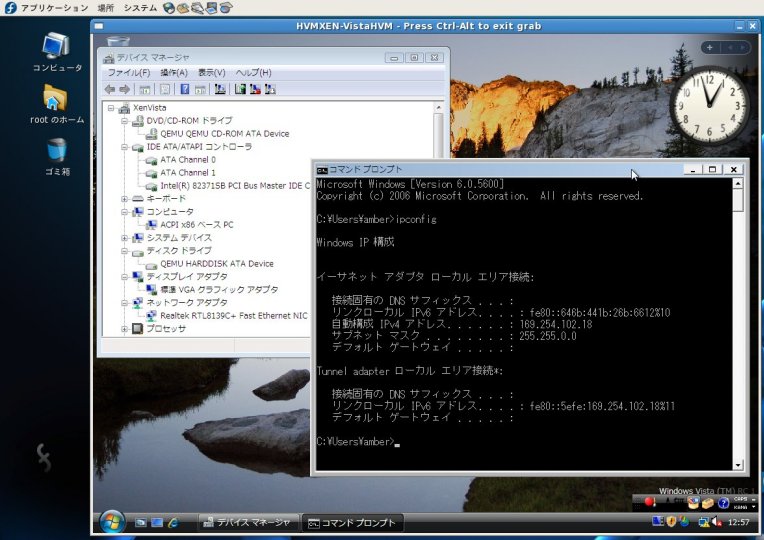The height and width of the screenshot is (540, 764).
Task: Open the GNOME アプリケーション menu
Action: coord(53,7)
